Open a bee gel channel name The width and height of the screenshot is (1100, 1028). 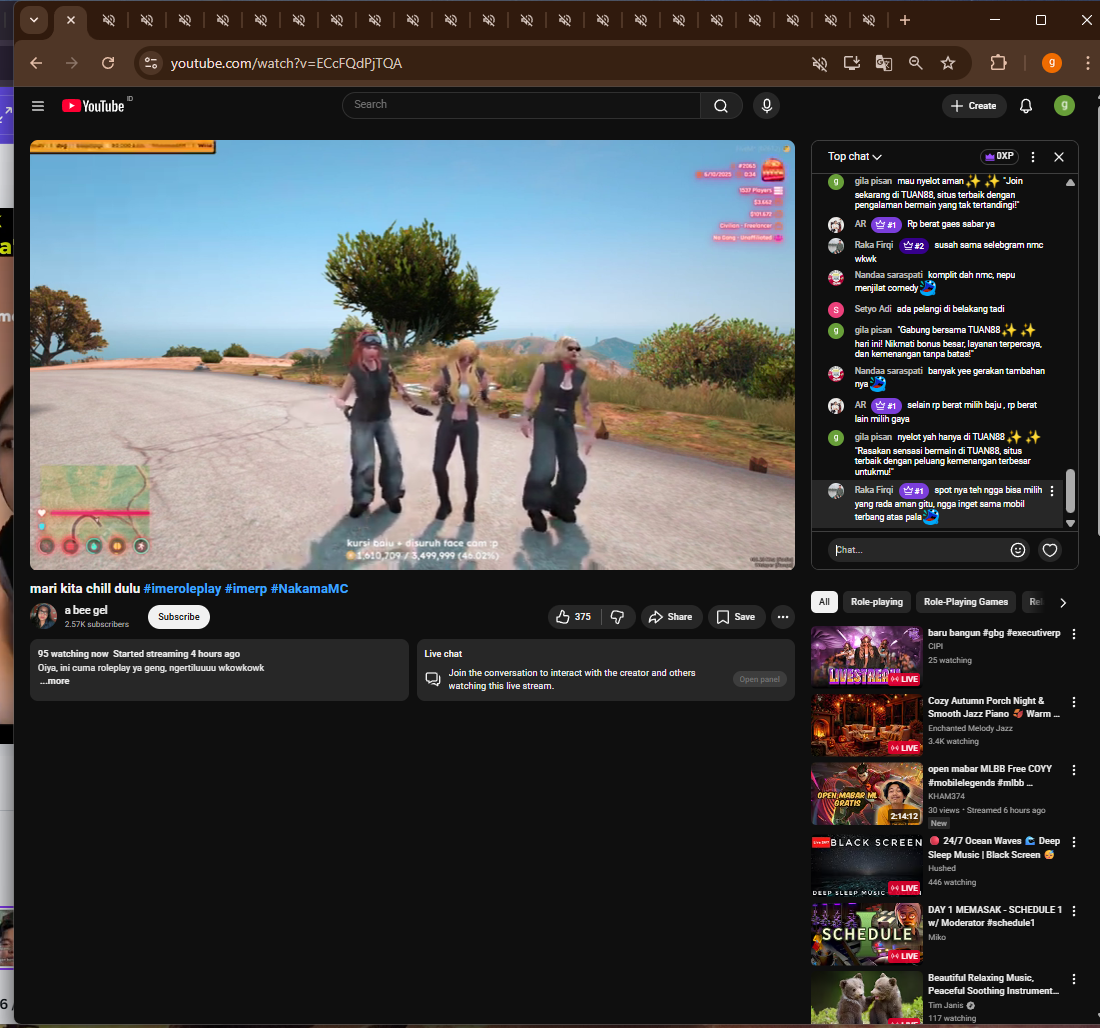(86, 610)
